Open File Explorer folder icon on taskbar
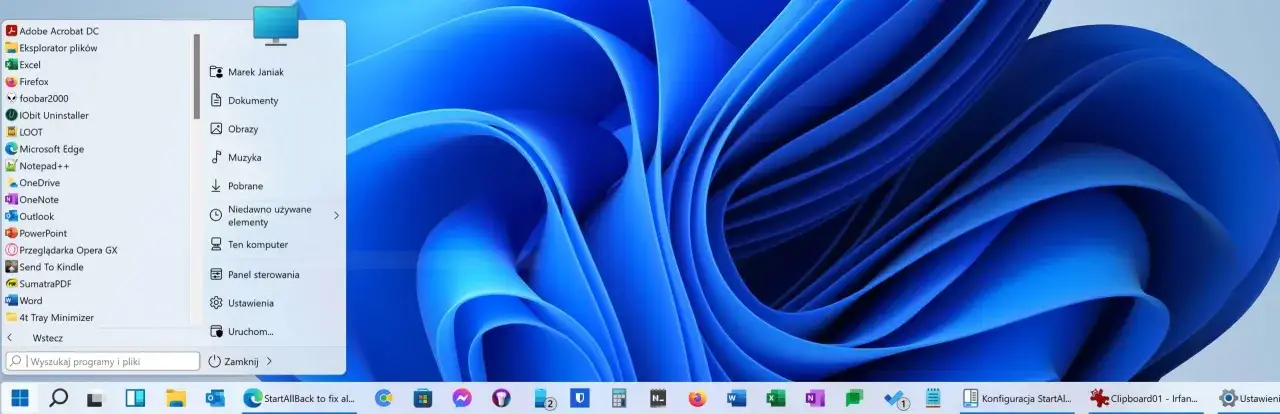Viewport: 1280px width, 414px height. click(175, 398)
